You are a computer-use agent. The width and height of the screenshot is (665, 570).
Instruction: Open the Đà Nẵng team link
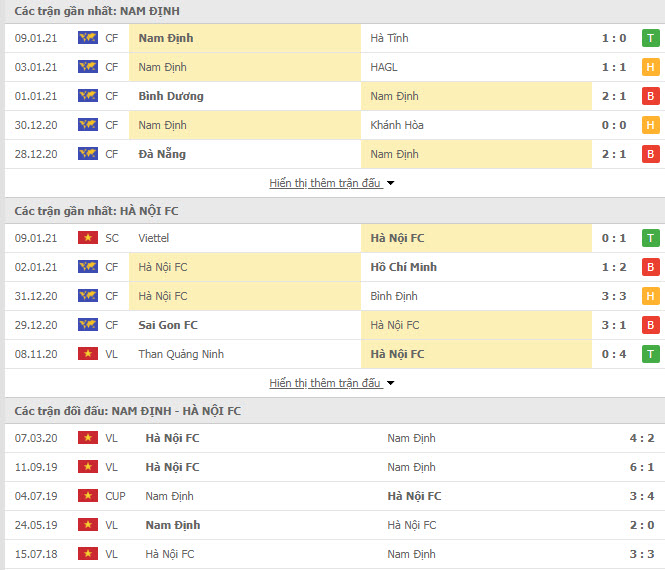click(x=162, y=154)
